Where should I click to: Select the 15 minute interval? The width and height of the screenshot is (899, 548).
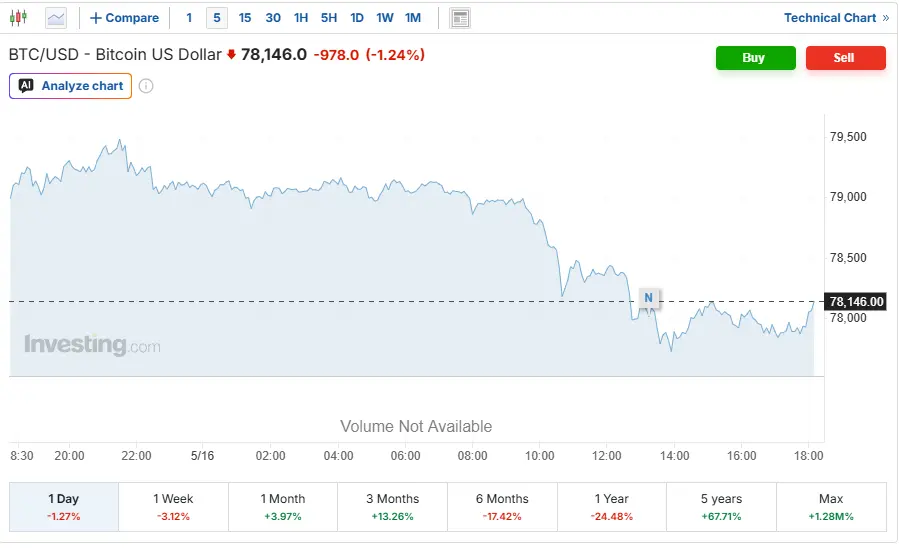tap(245, 18)
